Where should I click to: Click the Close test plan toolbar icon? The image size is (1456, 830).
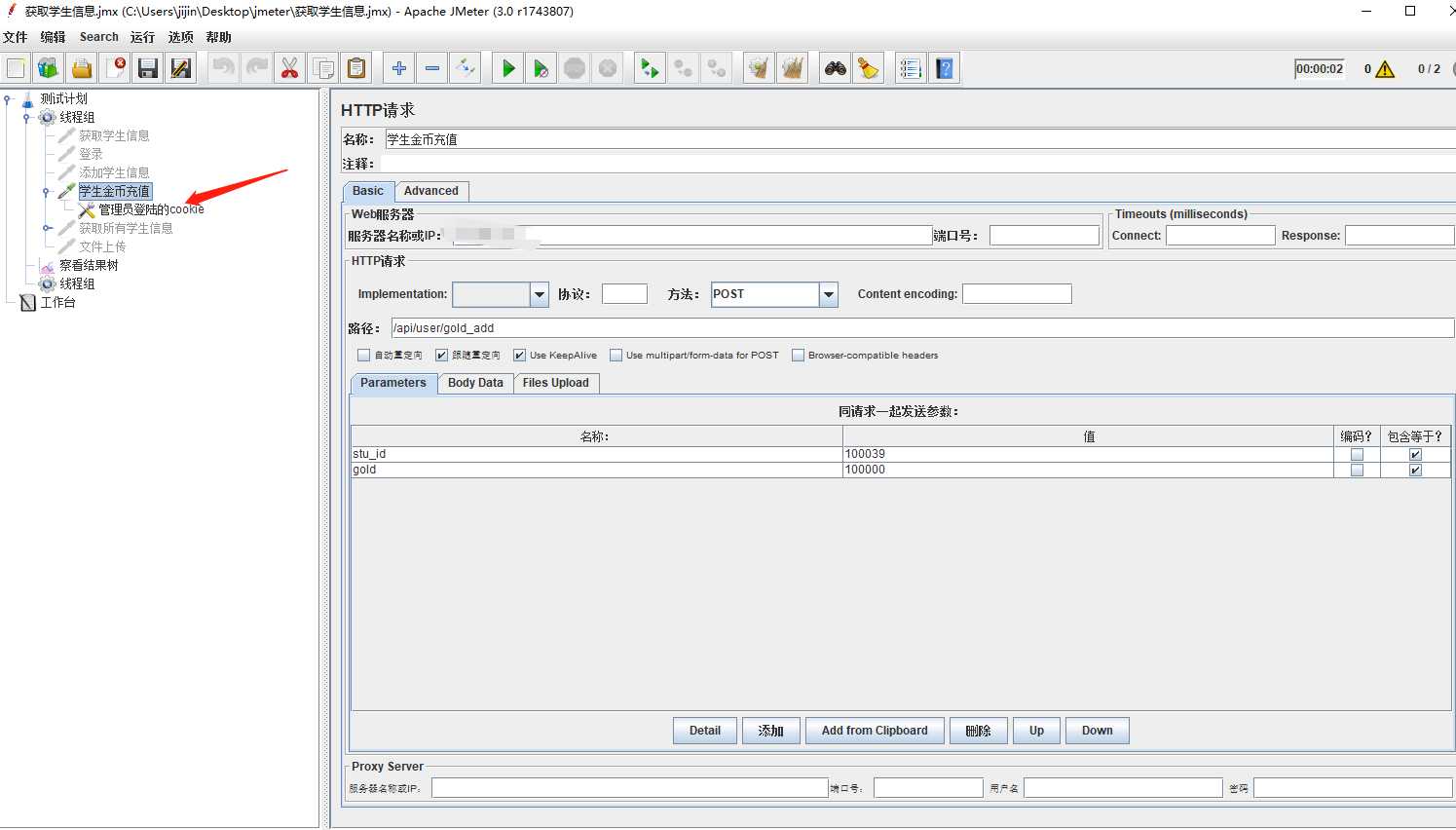pyautogui.click(x=115, y=68)
